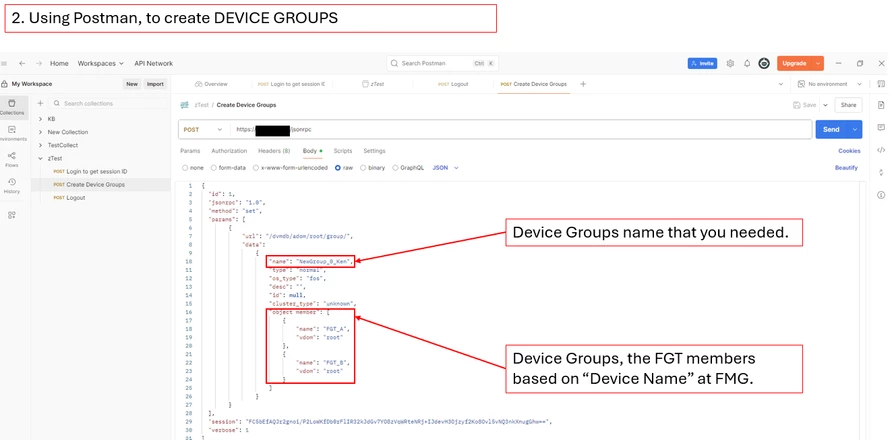Open the notifications bell icon
Image resolution: width=894 pixels, height=440 pixels.
pyautogui.click(x=747, y=63)
